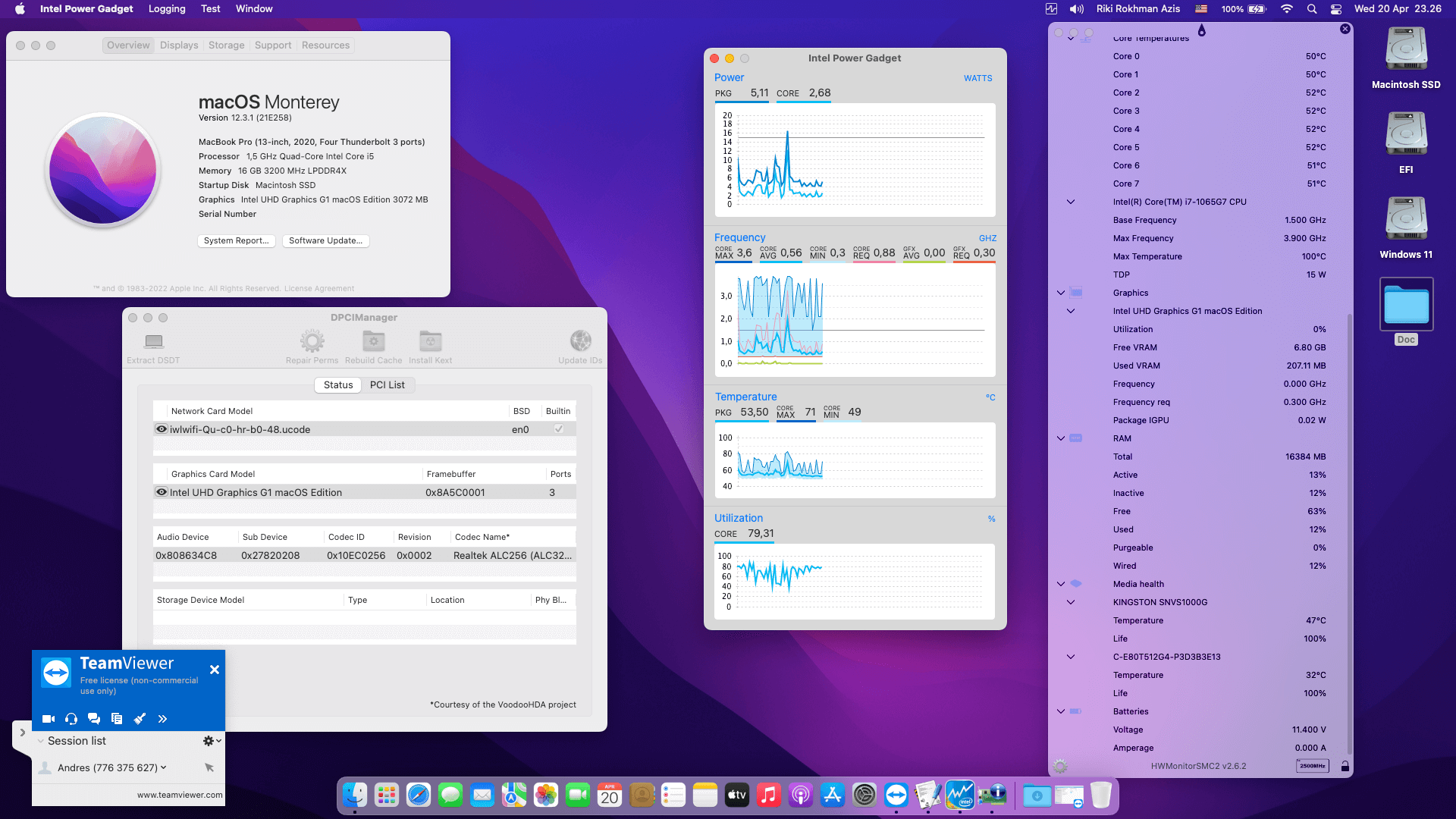This screenshot has height=819, width=1456.
Task: Close HWMonitor popover with X button
Action: coord(1345,29)
